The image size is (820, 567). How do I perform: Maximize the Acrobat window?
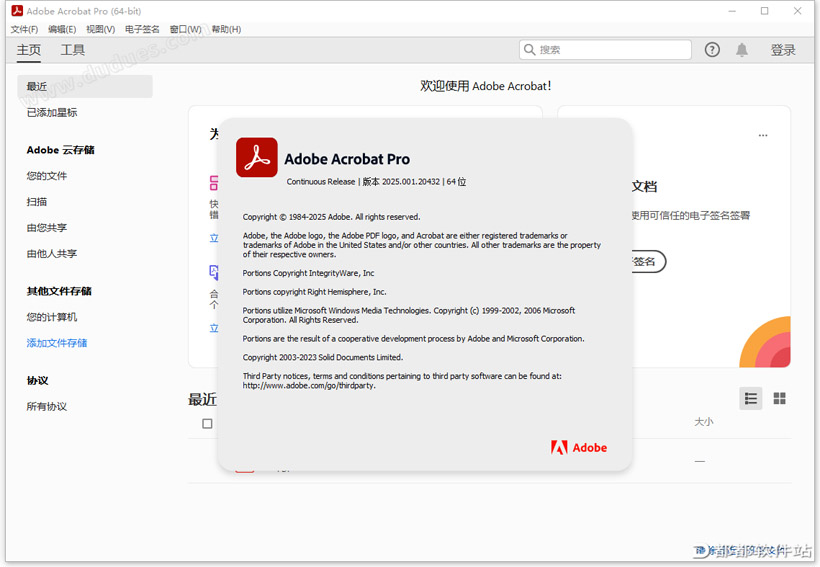click(765, 11)
